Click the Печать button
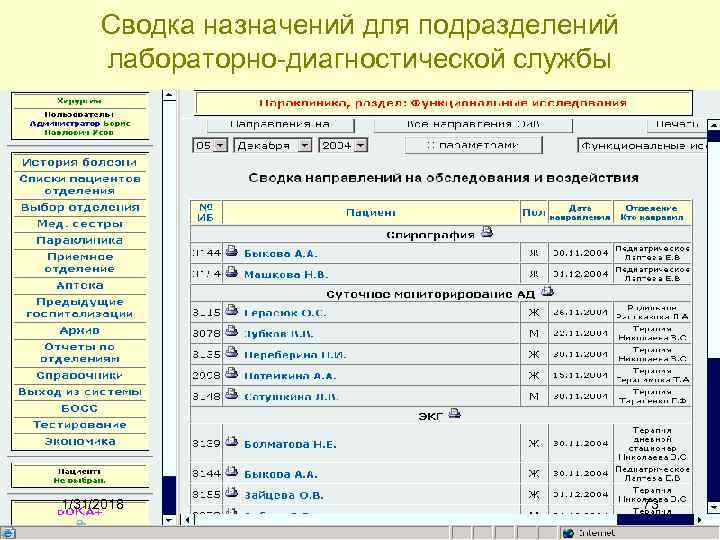 (677, 124)
